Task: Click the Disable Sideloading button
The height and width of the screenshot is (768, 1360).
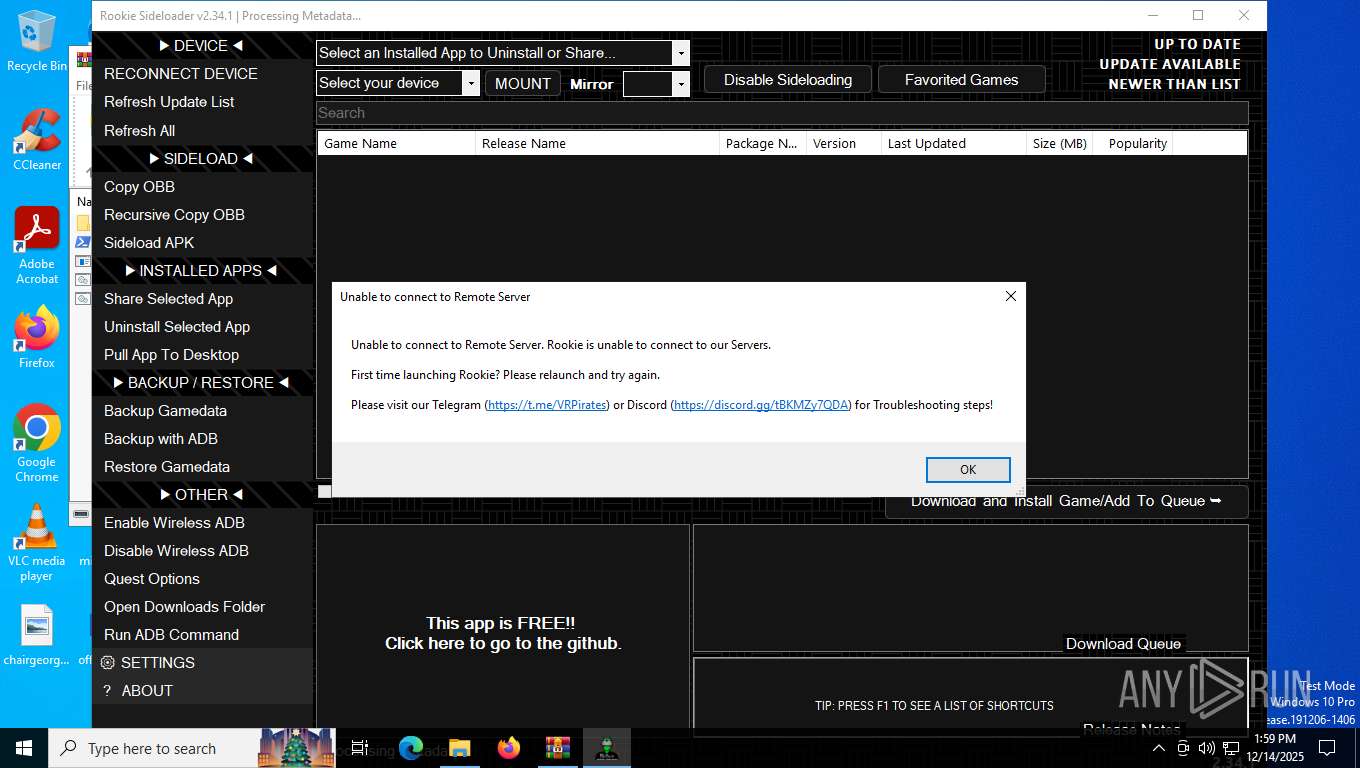Action: coord(788,80)
